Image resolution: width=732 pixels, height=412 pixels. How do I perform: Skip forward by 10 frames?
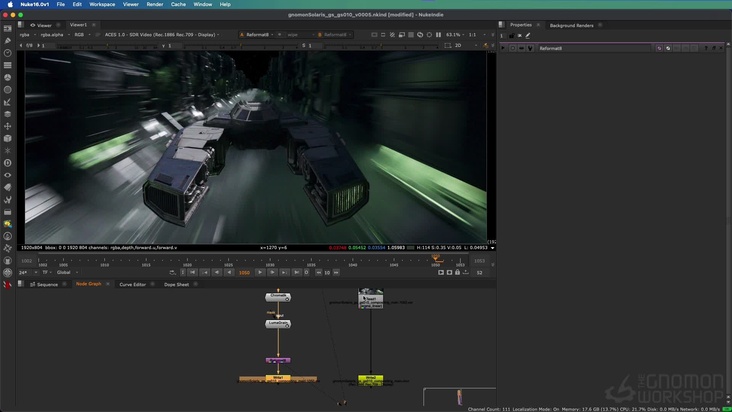click(x=336, y=272)
